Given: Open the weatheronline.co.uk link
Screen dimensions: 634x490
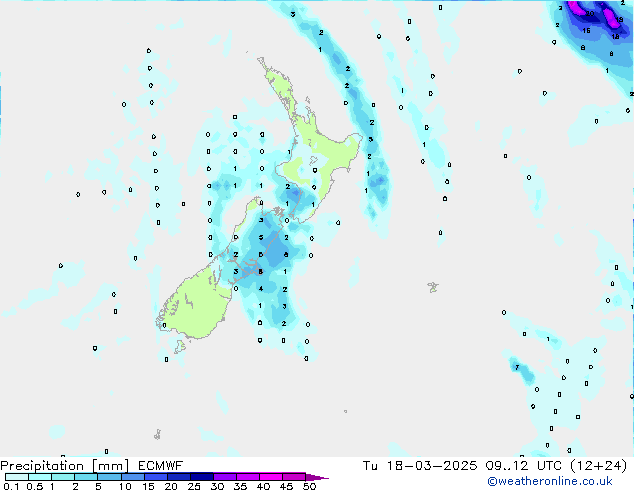Looking at the screenshot, I should (x=550, y=481).
